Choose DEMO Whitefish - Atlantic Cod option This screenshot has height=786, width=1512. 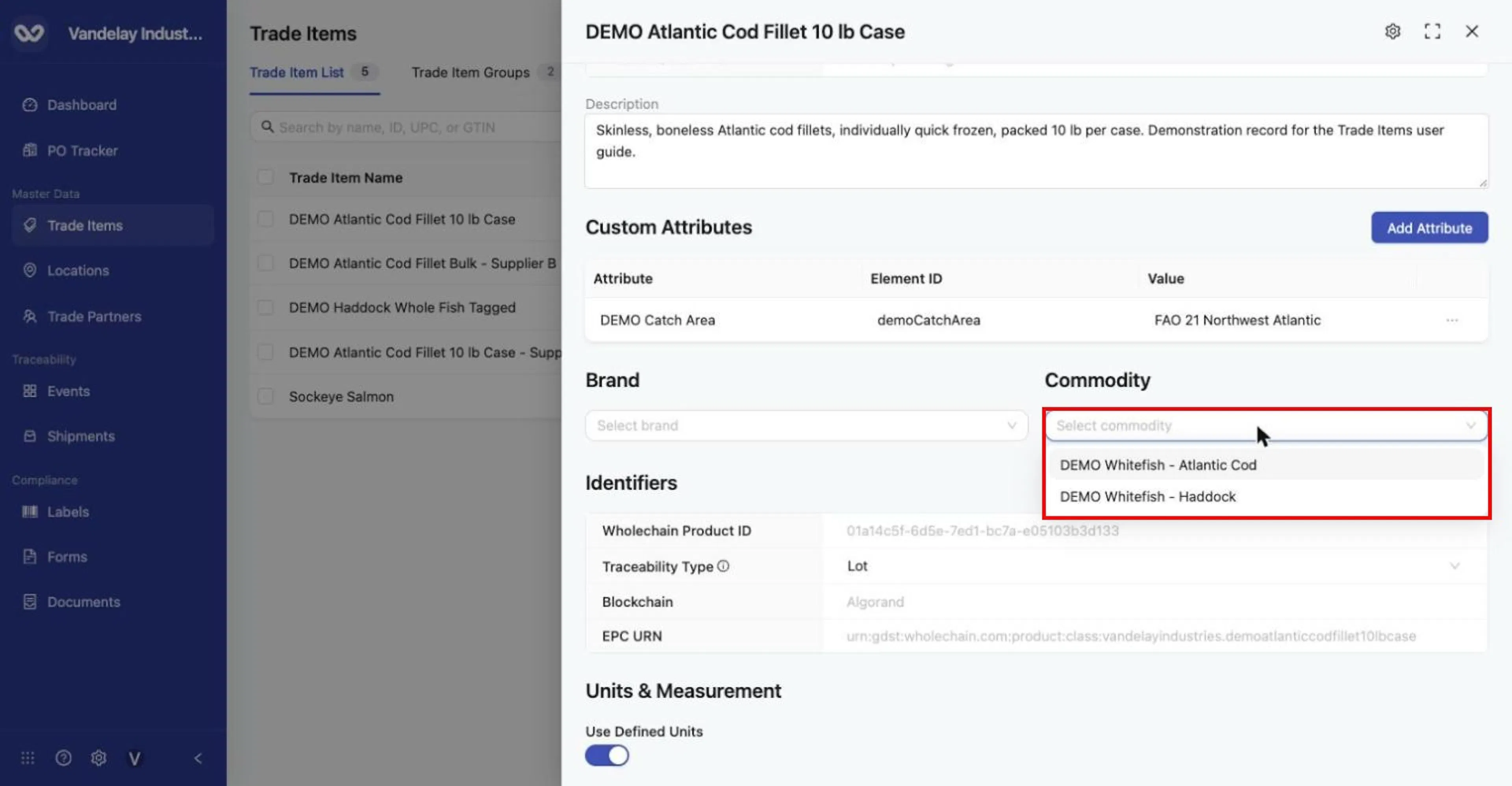click(1266, 465)
